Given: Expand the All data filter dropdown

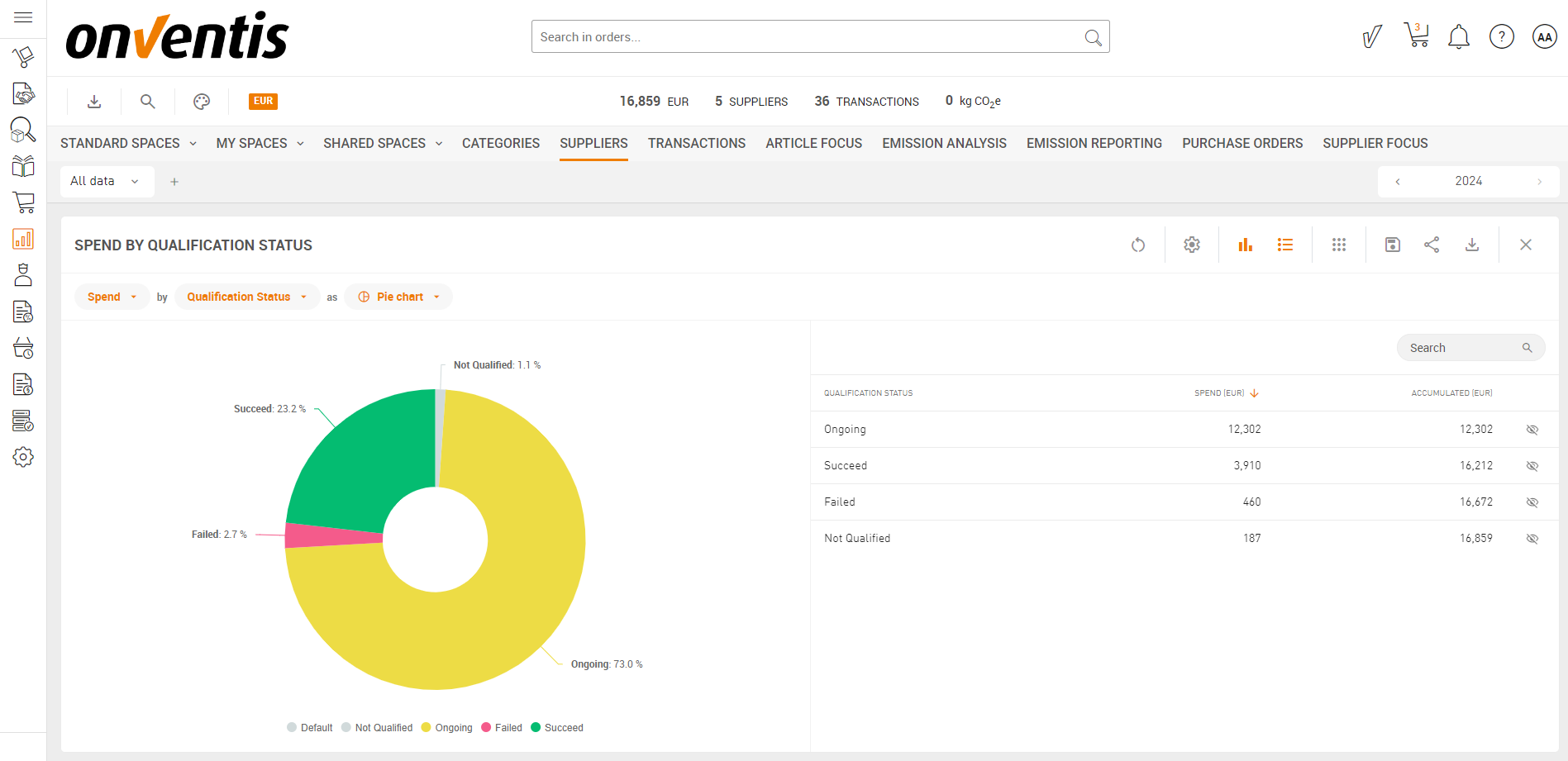Looking at the screenshot, I should point(106,181).
